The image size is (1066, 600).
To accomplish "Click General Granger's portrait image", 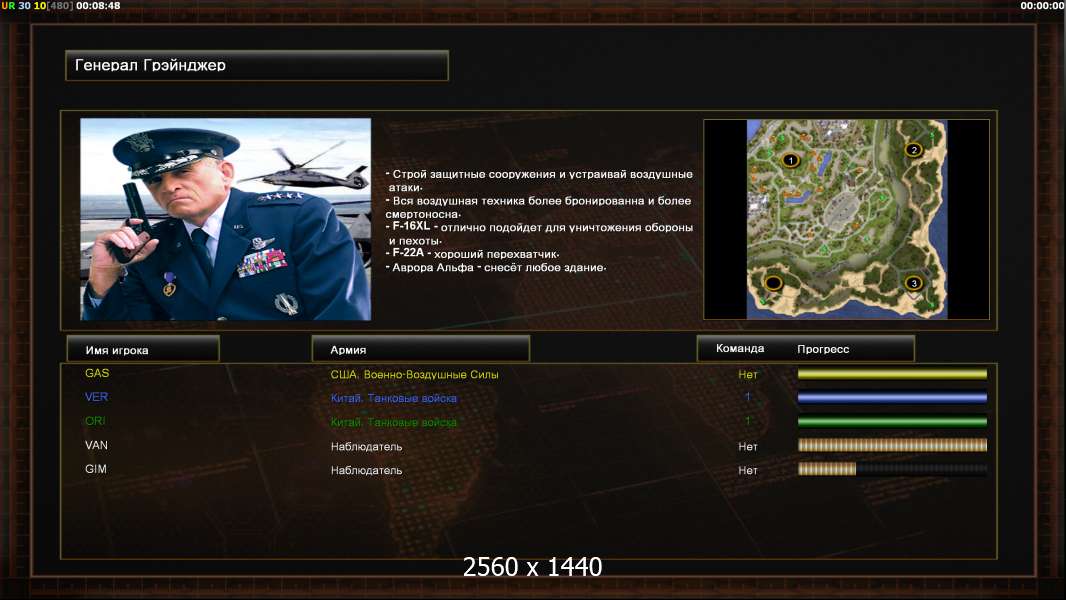I will [x=226, y=219].
